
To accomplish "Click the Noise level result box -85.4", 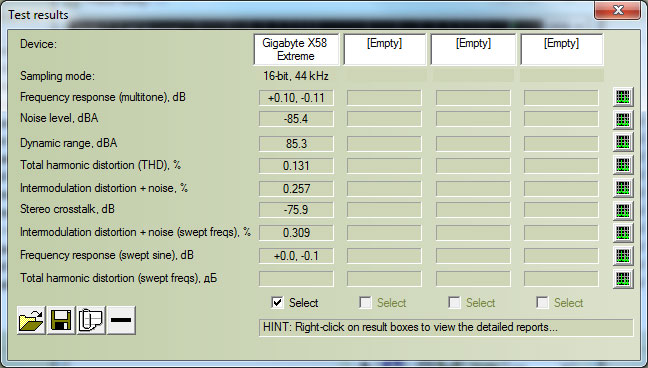I will [296, 119].
